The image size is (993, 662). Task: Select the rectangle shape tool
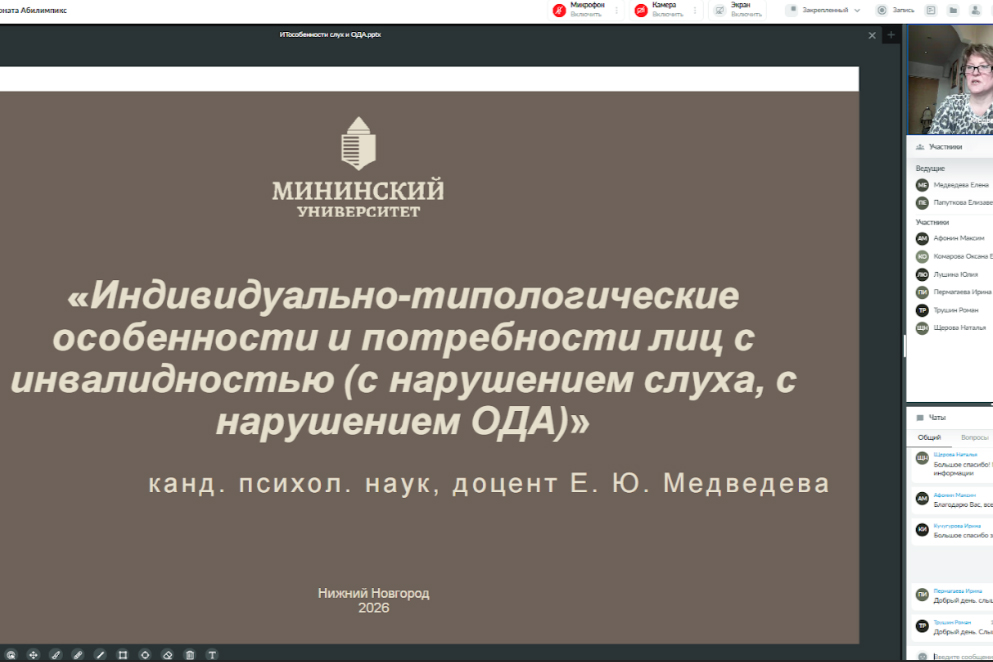pos(123,655)
